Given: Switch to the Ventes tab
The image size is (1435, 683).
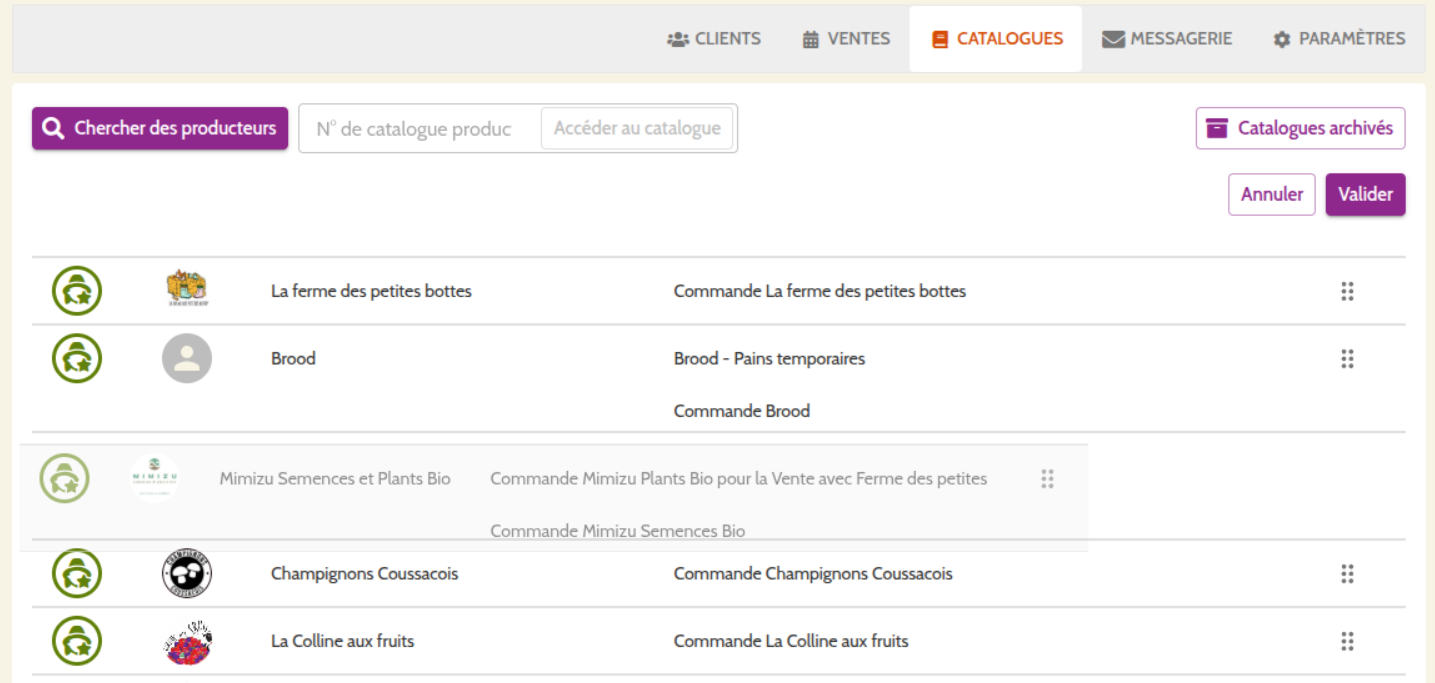Looking at the screenshot, I should (846, 39).
